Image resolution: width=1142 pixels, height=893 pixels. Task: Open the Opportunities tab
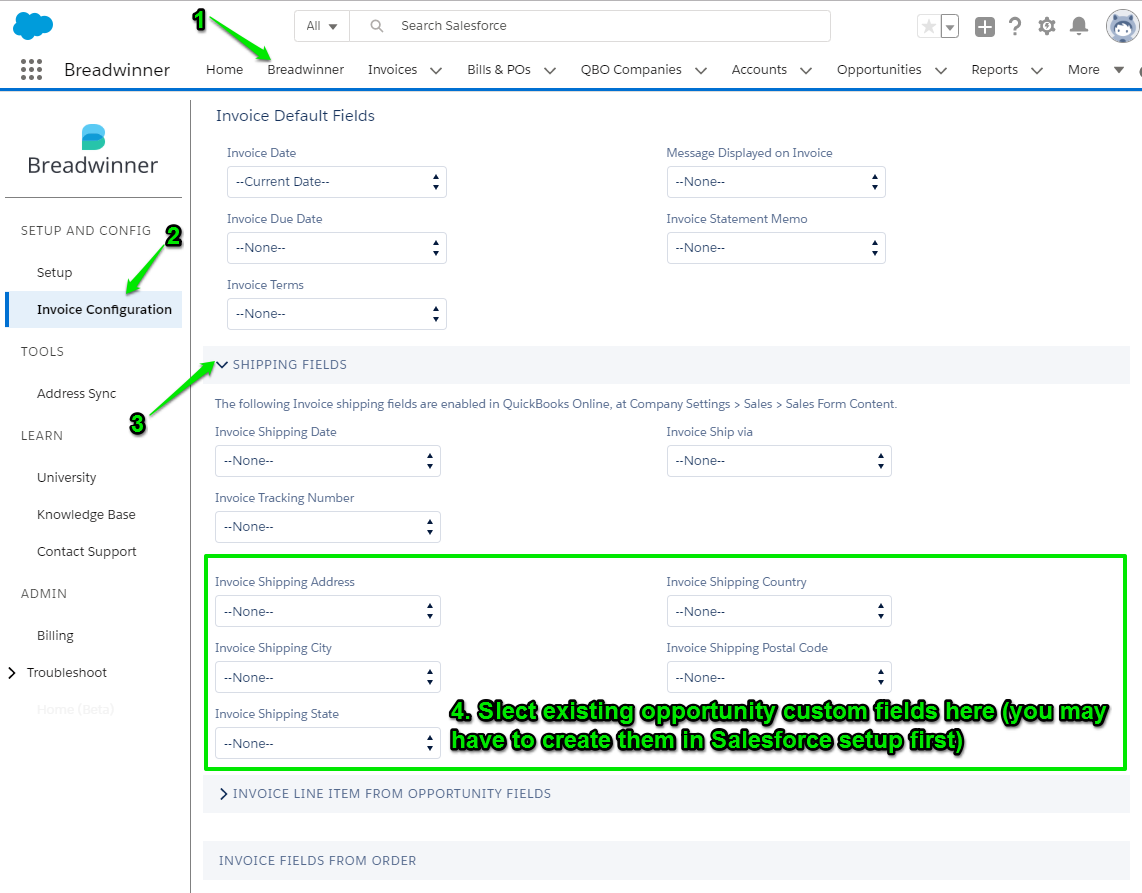click(x=878, y=69)
